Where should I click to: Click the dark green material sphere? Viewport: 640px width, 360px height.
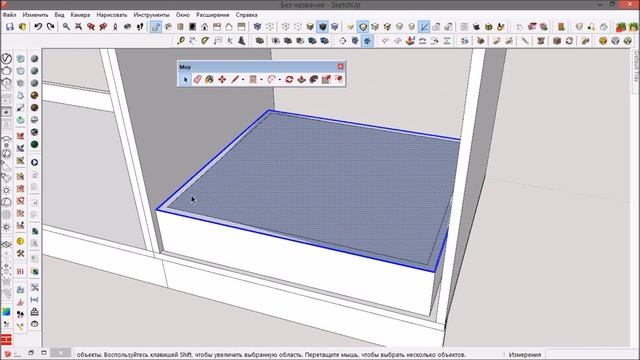coord(34,144)
